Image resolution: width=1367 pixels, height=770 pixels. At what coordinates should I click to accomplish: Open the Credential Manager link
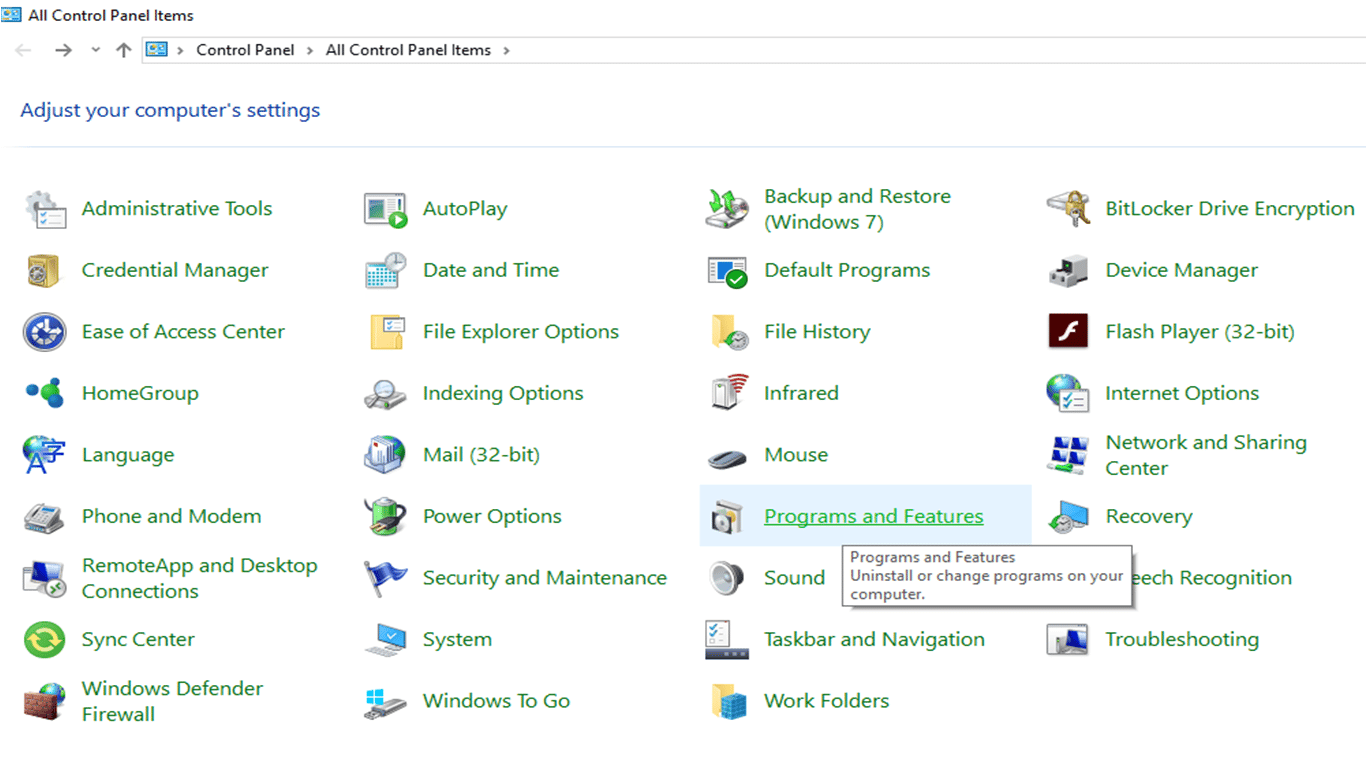[175, 270]
